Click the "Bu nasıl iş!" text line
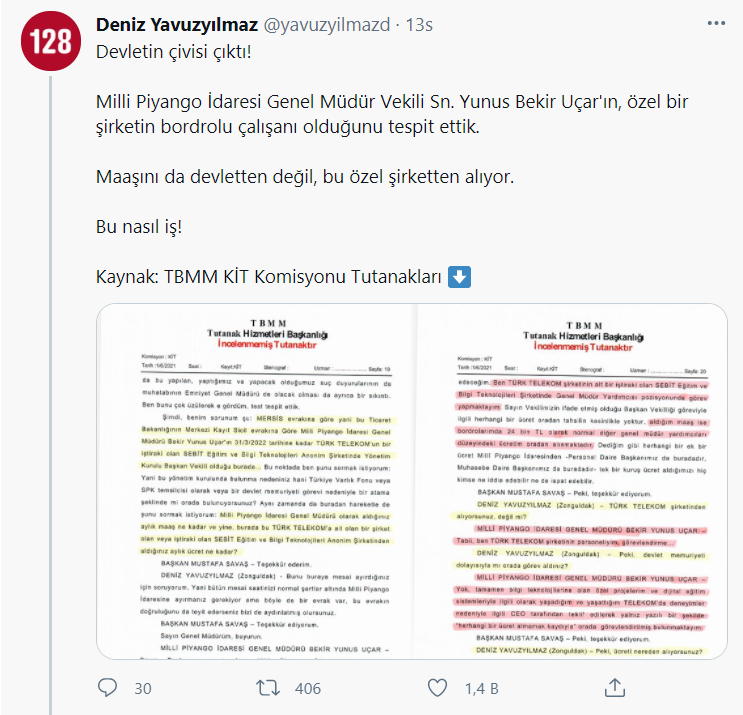This screenshot has height=715, width=743. pyautogui.click(x=139, y=226)
